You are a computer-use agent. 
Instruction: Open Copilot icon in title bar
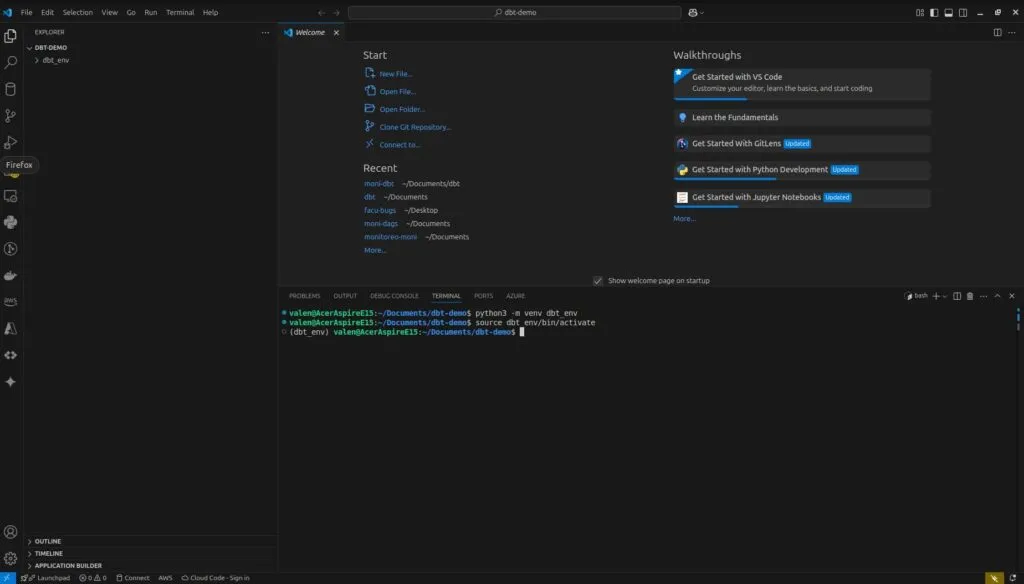692,12
